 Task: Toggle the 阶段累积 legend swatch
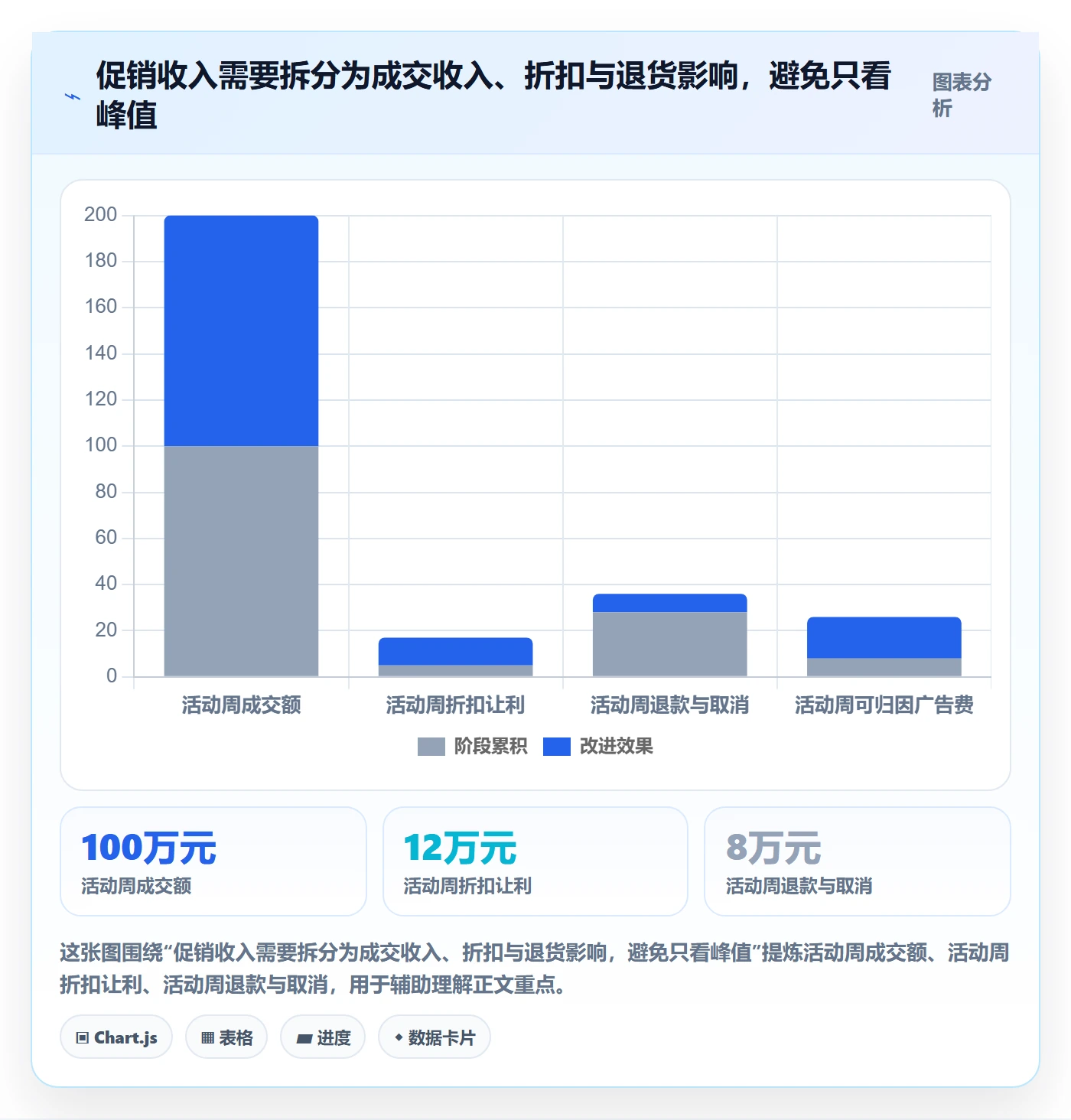coord(431,747)
